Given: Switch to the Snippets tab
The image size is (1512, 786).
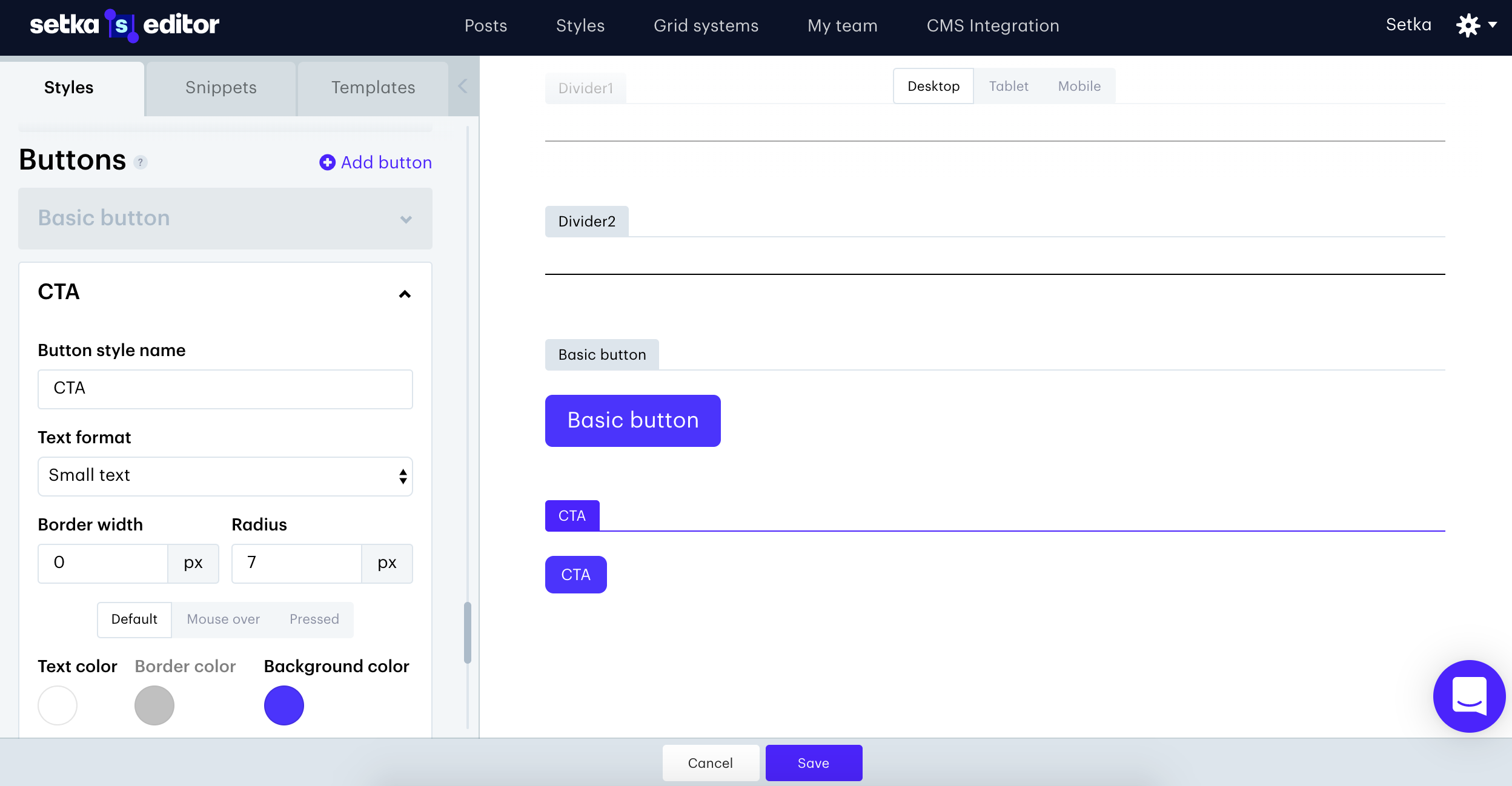Looking at the screenshot, I should [220, 87].
